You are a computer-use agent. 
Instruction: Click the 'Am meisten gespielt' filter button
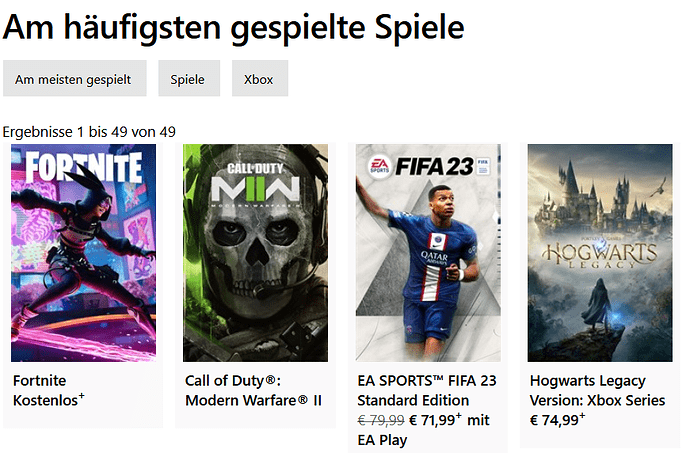[75, 78]
